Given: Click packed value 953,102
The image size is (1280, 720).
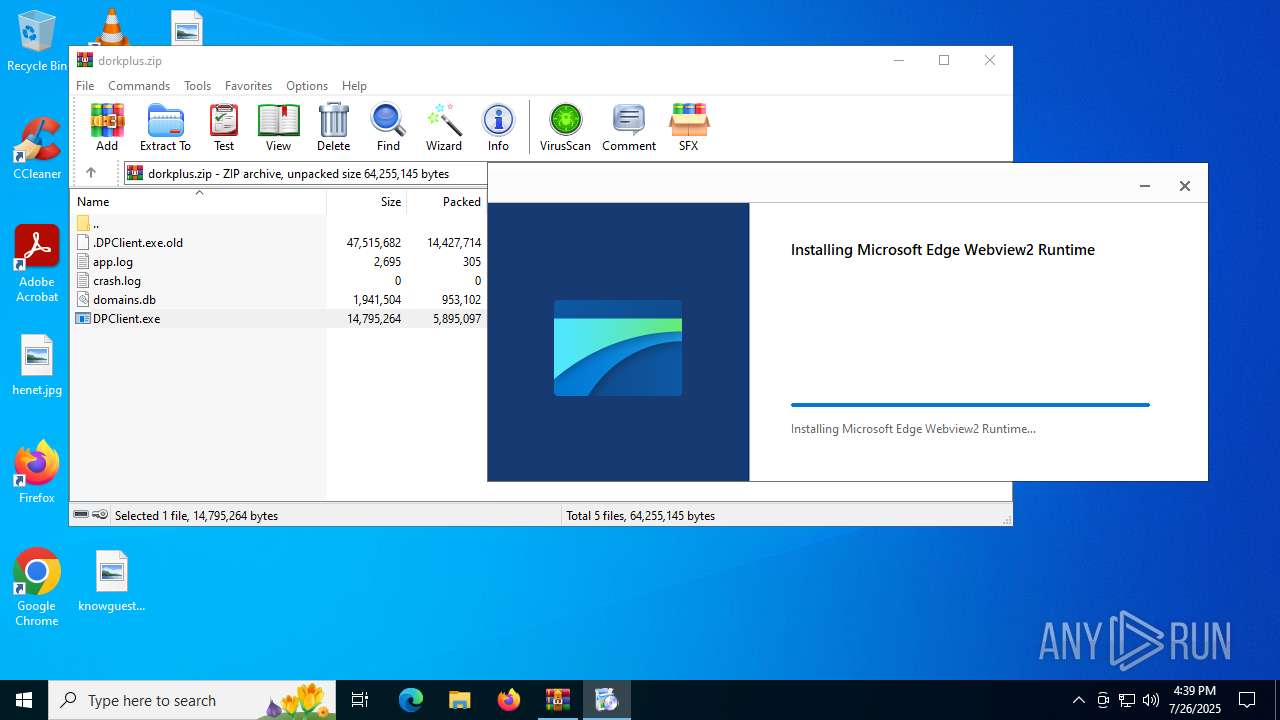Looking at the screenshot, I should click(461, 299).
